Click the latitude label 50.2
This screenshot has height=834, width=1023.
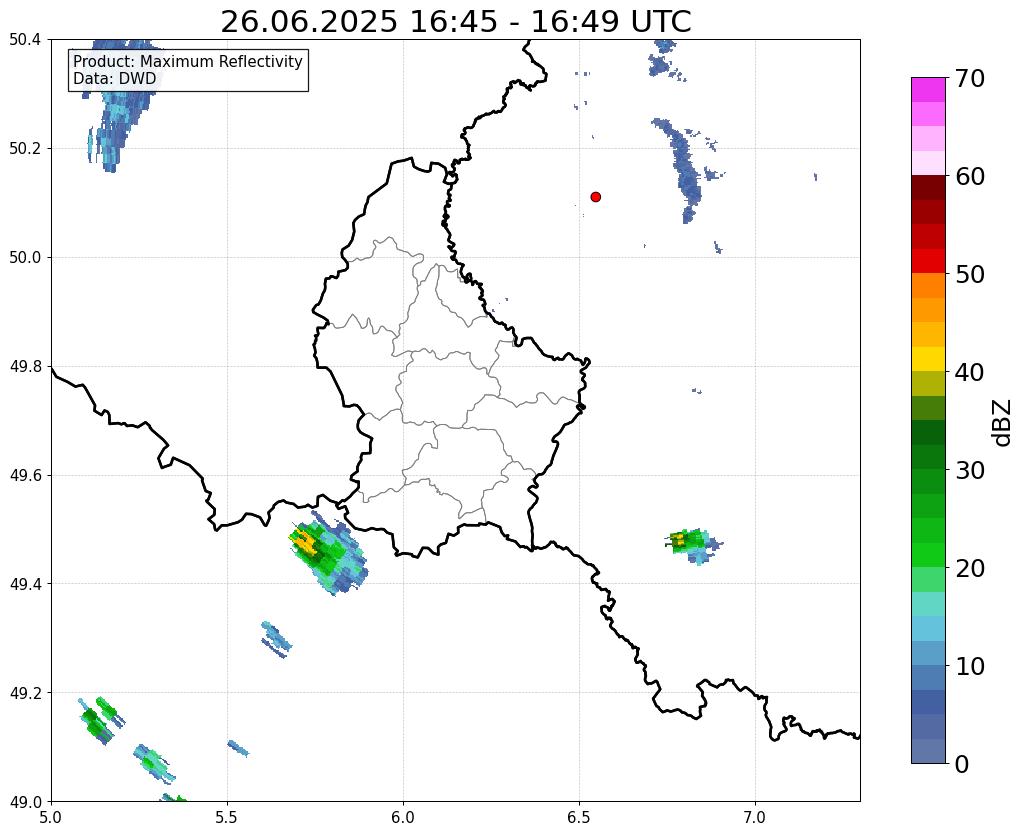click(x=25, y=149)
